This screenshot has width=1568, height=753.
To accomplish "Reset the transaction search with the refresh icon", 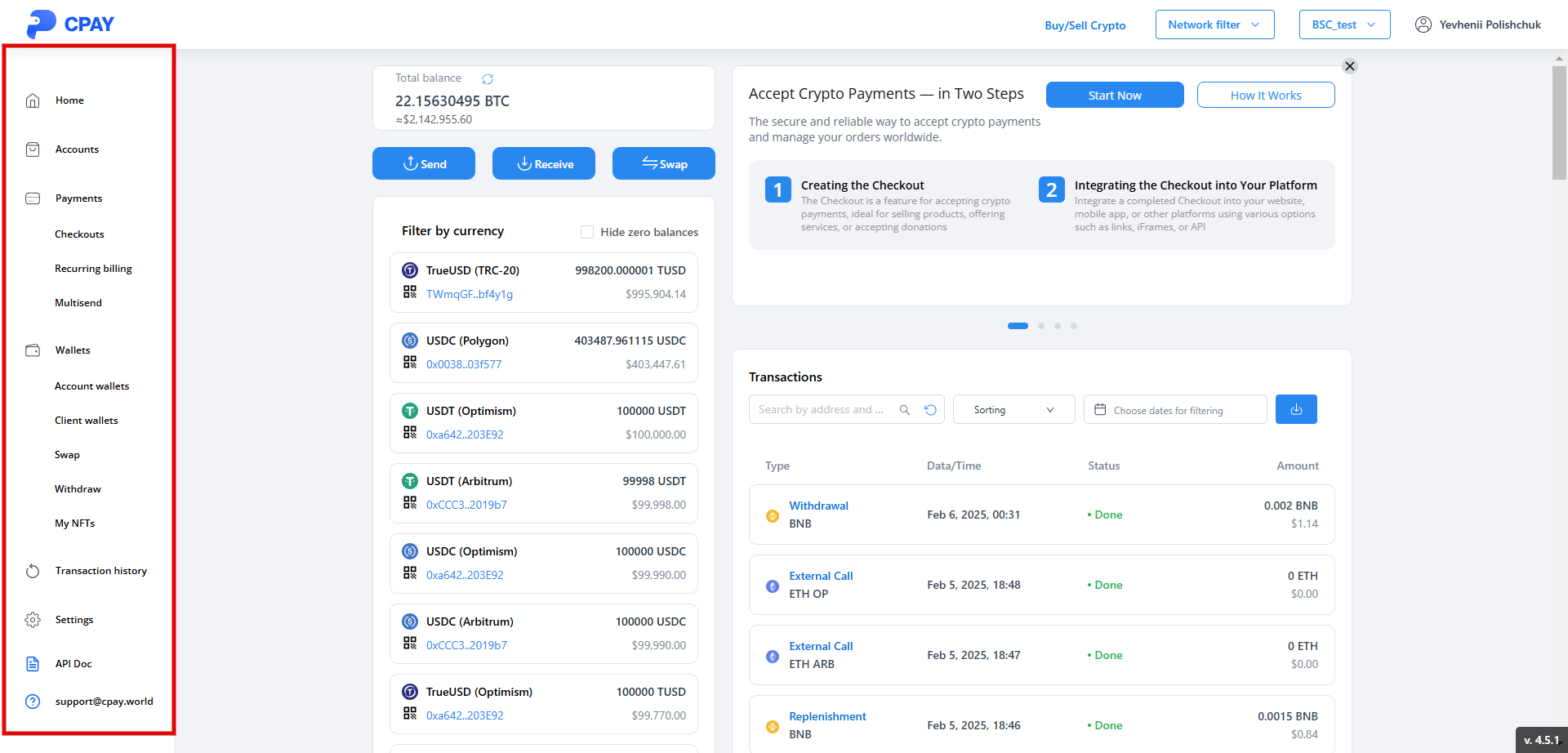I will point(930,410).
